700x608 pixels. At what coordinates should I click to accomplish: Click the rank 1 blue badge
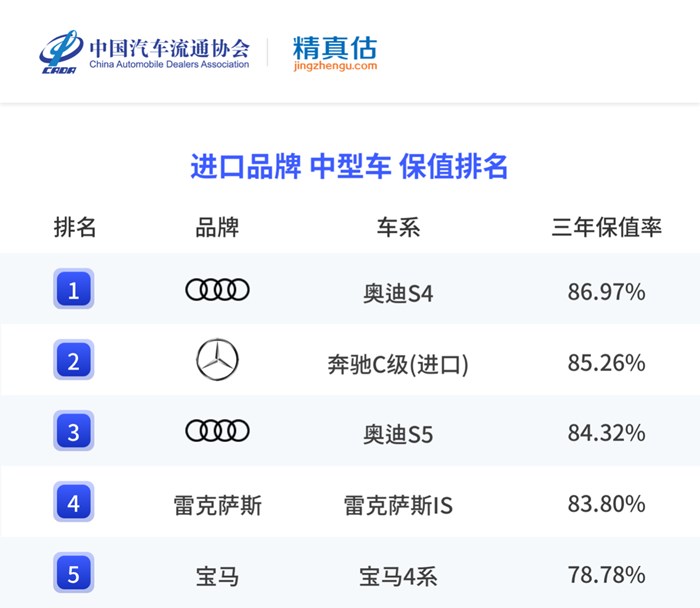tap(74, 289)
